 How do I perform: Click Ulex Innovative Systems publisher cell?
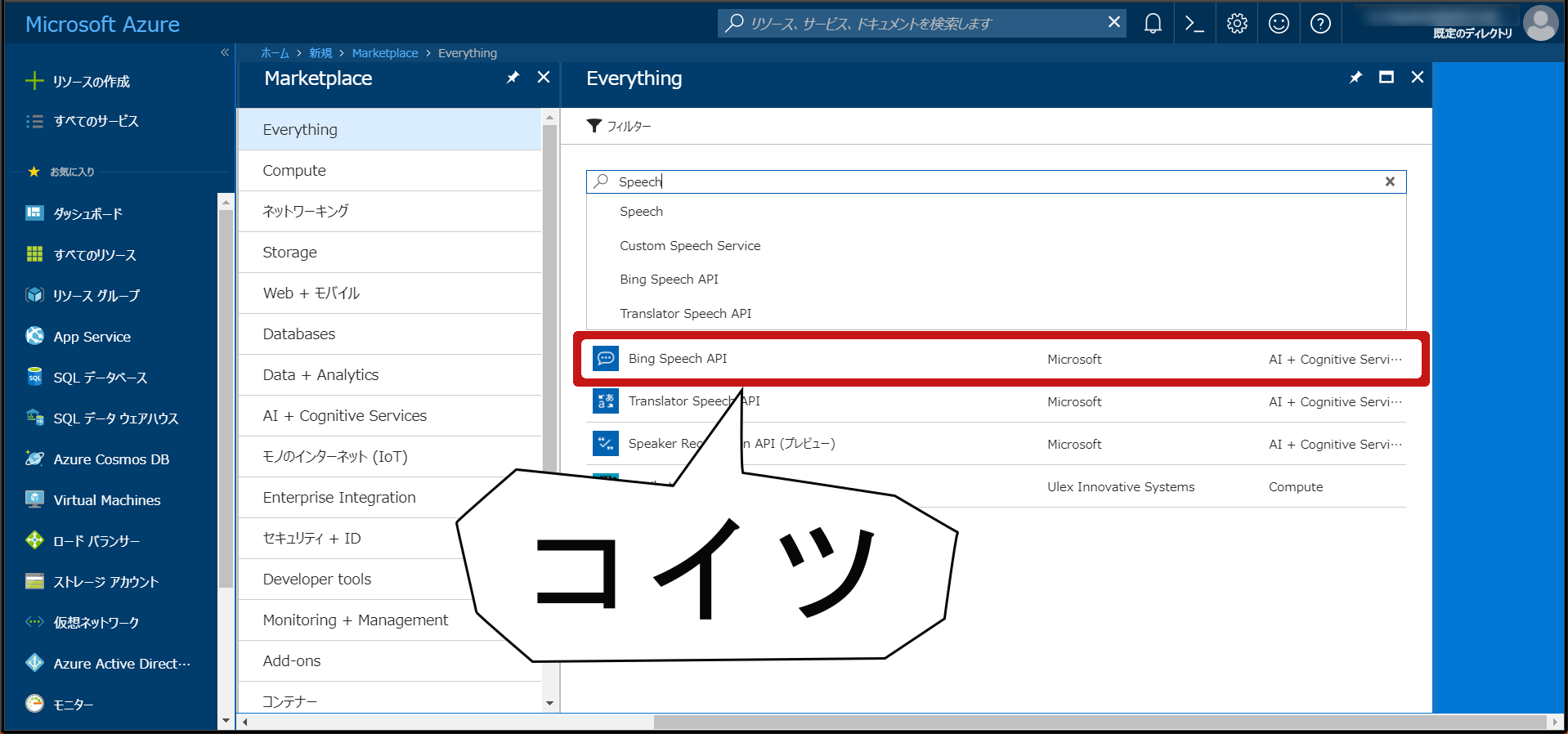tap(1121, 487)
